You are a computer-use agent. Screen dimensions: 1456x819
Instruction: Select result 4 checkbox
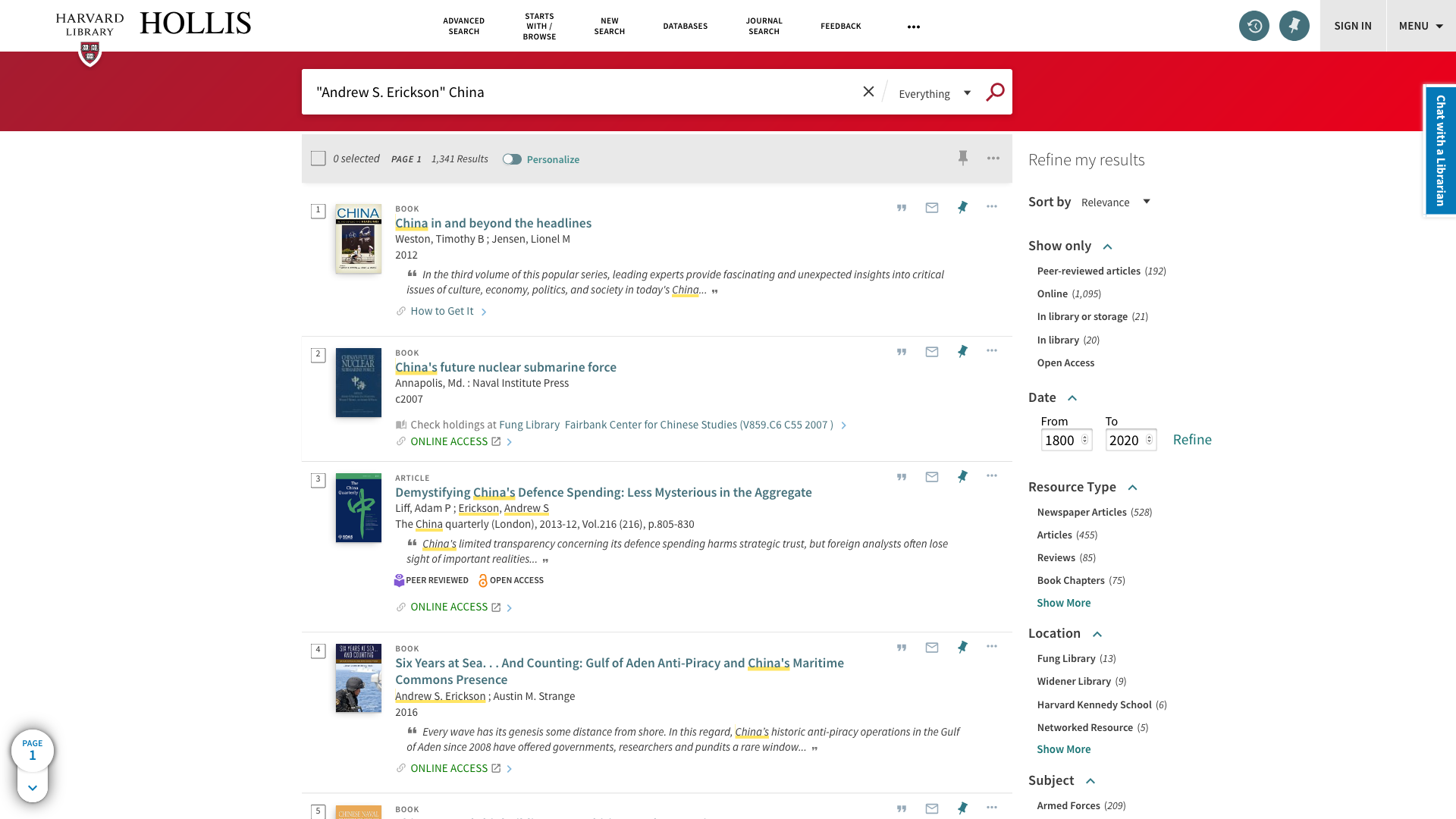point(318,651)
